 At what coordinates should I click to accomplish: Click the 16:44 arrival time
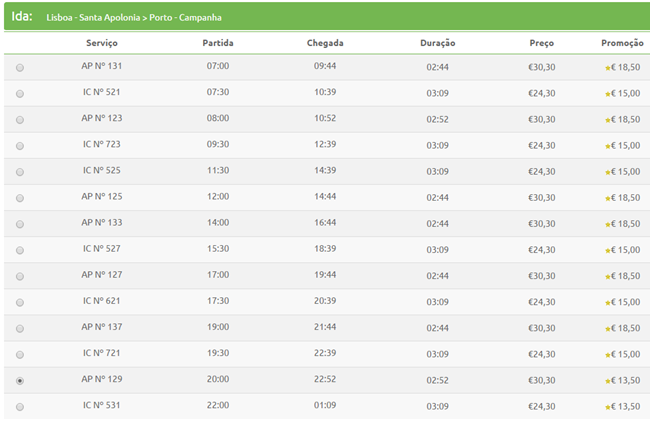tap(325, 223)
